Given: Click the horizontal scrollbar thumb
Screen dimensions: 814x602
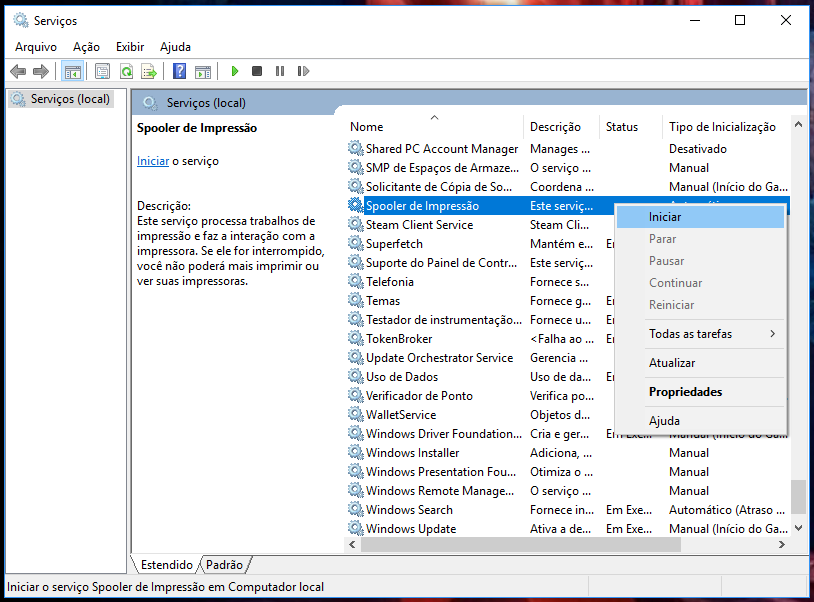Looking at the screenshot, I should click(521, 544).
